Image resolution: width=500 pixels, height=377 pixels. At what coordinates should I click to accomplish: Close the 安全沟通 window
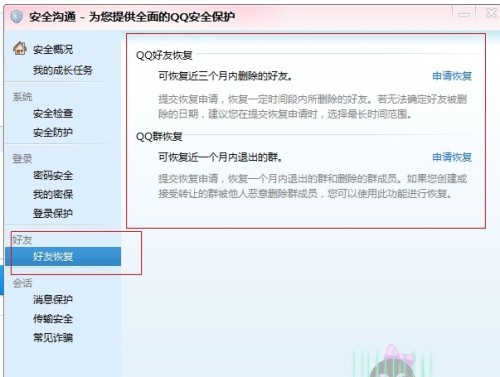click(x=491, y=13)
